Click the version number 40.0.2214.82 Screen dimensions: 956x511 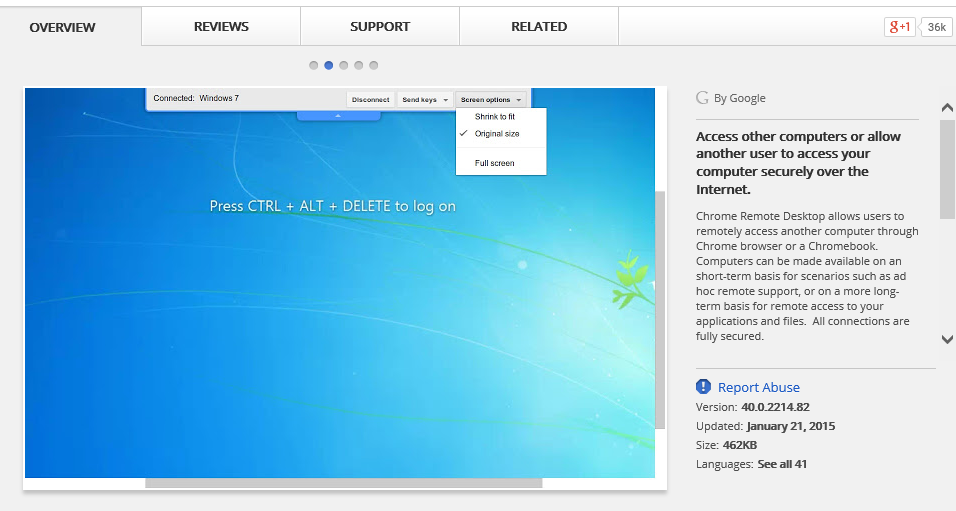coord(776,407)
